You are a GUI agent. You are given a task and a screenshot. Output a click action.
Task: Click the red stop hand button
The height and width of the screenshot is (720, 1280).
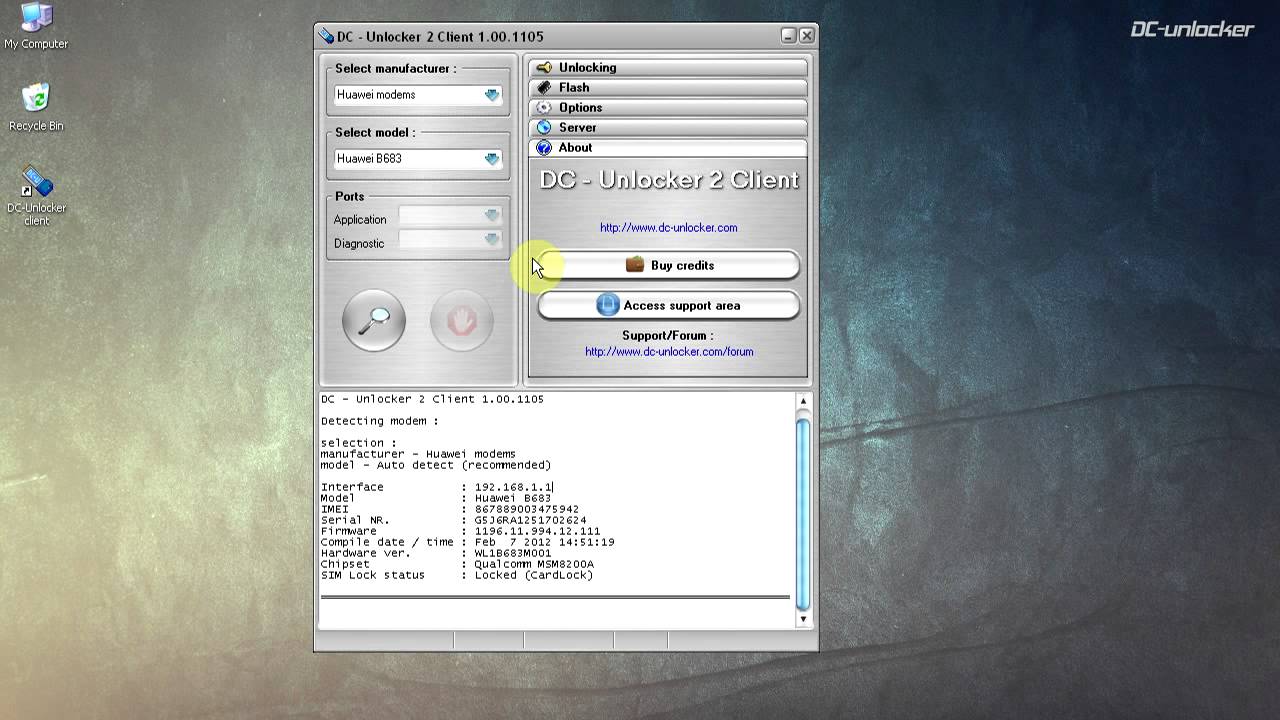point(462,320)
